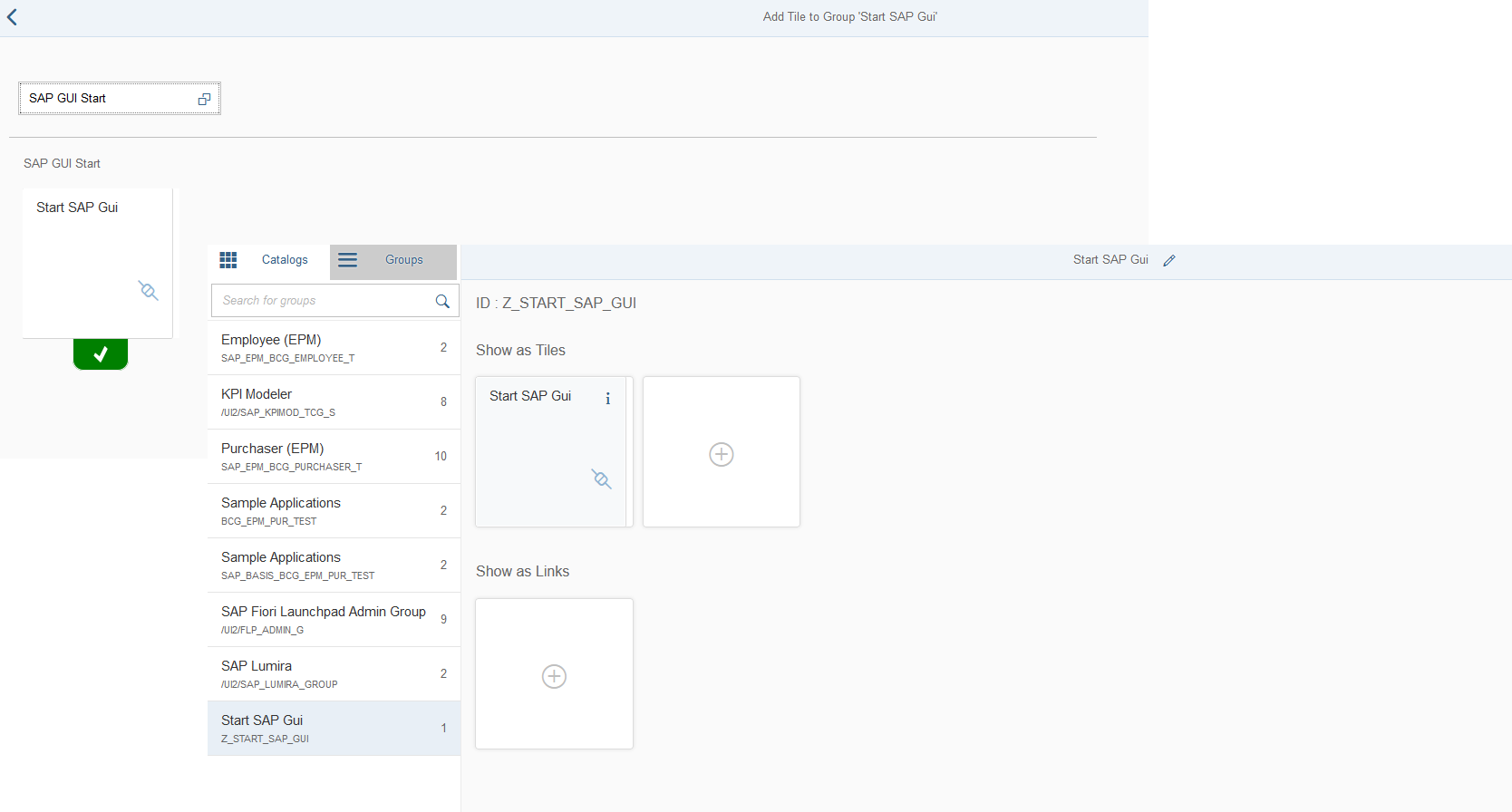1512x812 pixels.
Task: Click Add Tile to Group page title
Action: 850,17
